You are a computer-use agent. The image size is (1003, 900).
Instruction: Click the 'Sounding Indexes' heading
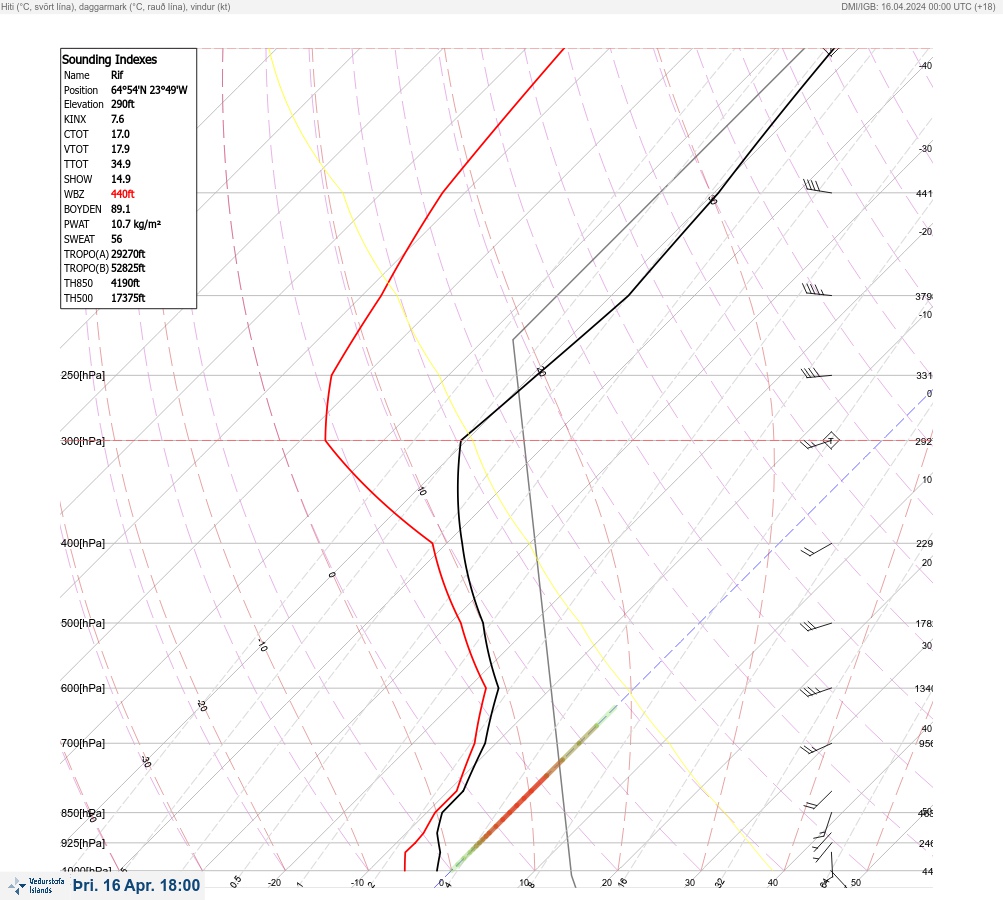(109, 59)
